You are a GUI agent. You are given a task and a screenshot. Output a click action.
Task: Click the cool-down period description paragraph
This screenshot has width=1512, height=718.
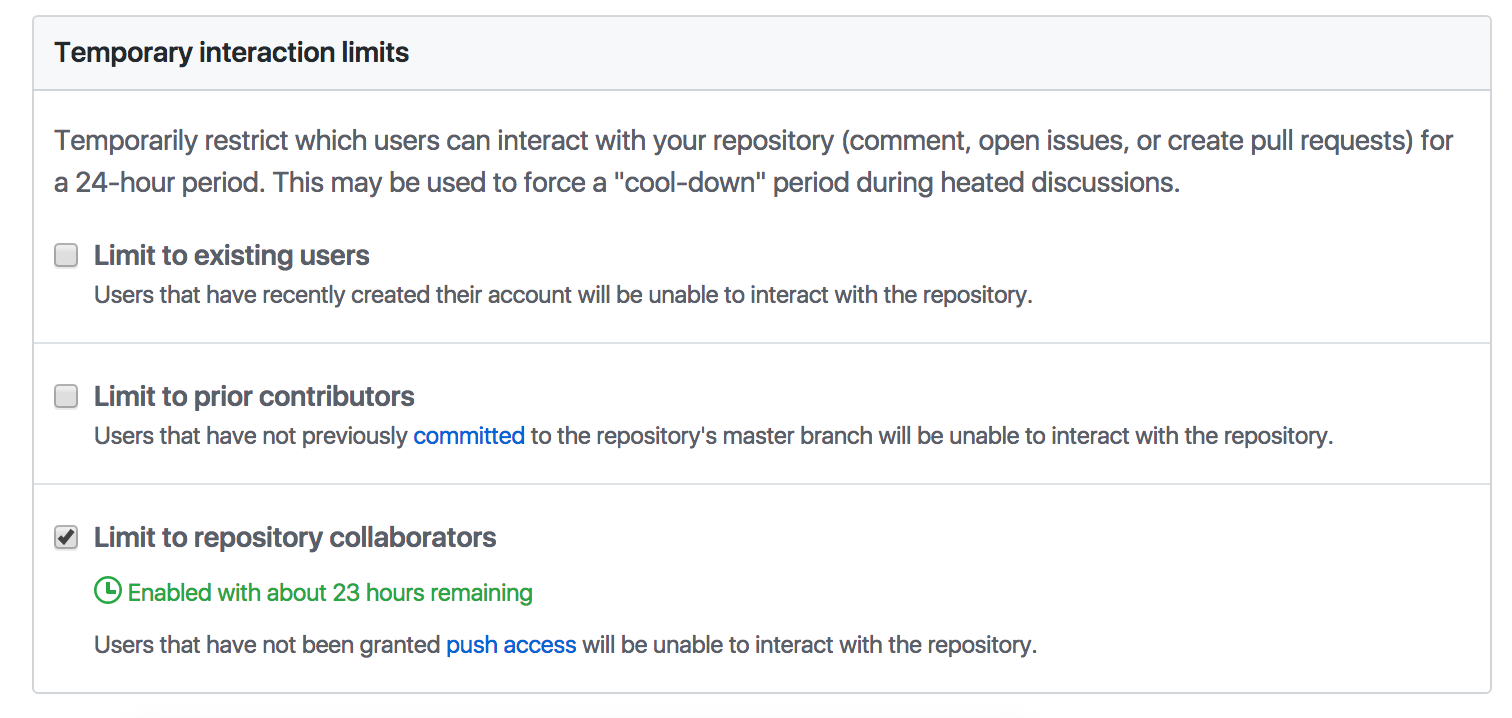click(x=750, y=160)
